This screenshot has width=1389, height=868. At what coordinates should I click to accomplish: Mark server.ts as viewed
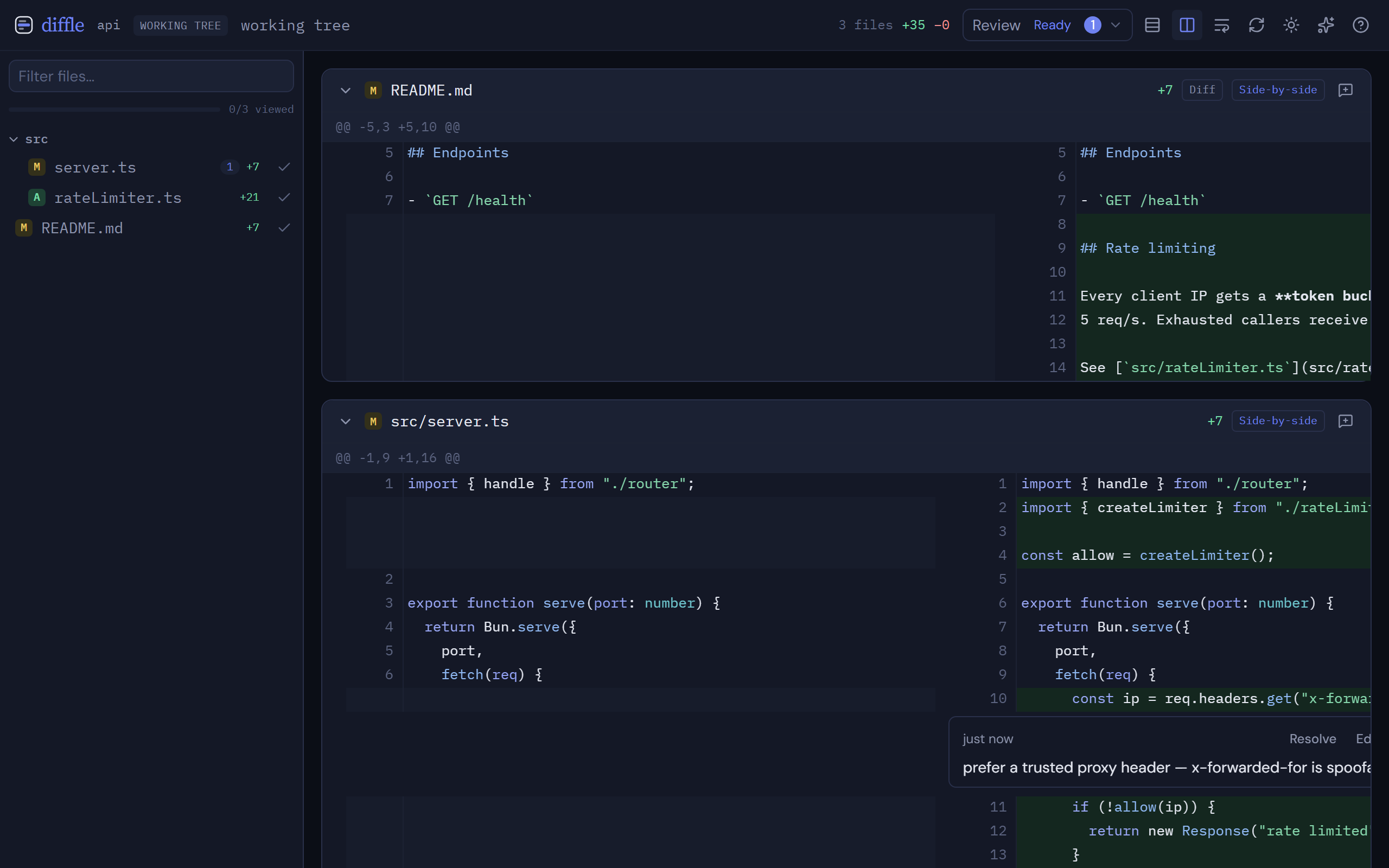click(284, 167)
